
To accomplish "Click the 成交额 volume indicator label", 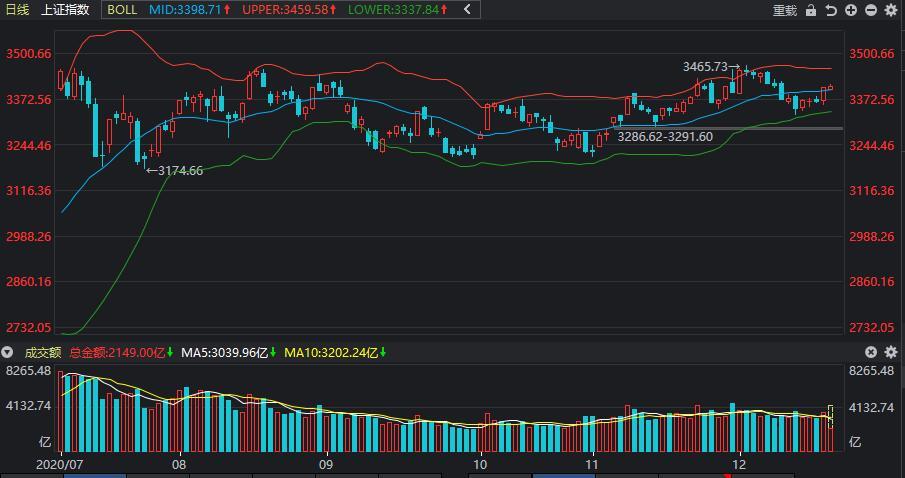I will (42, 352).
